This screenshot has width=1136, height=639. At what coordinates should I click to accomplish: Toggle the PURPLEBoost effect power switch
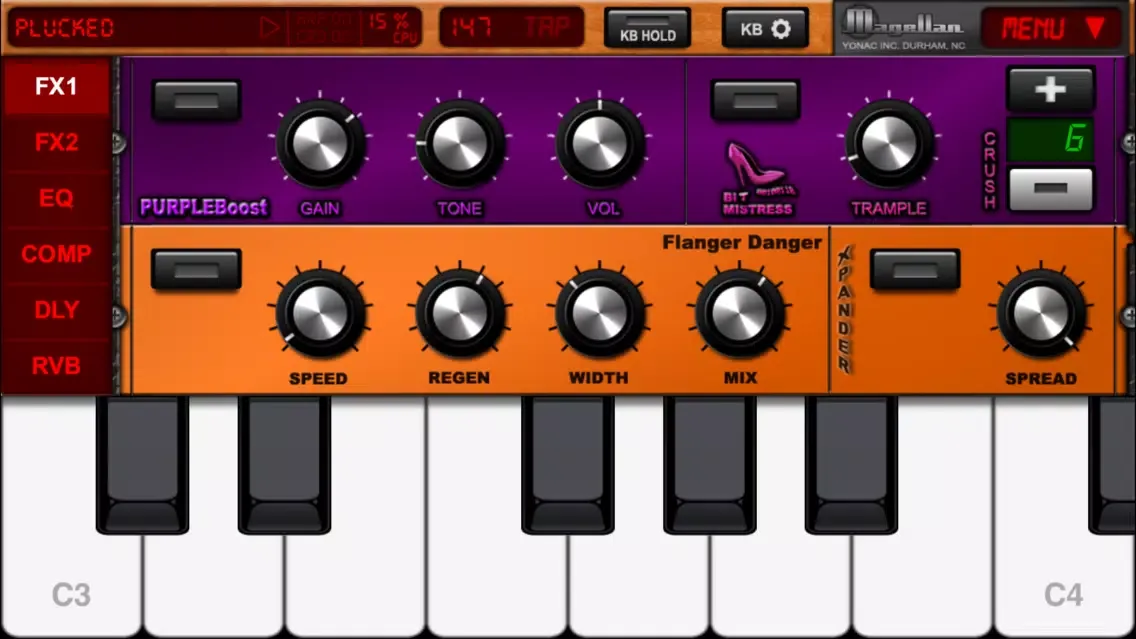point(196,100)
